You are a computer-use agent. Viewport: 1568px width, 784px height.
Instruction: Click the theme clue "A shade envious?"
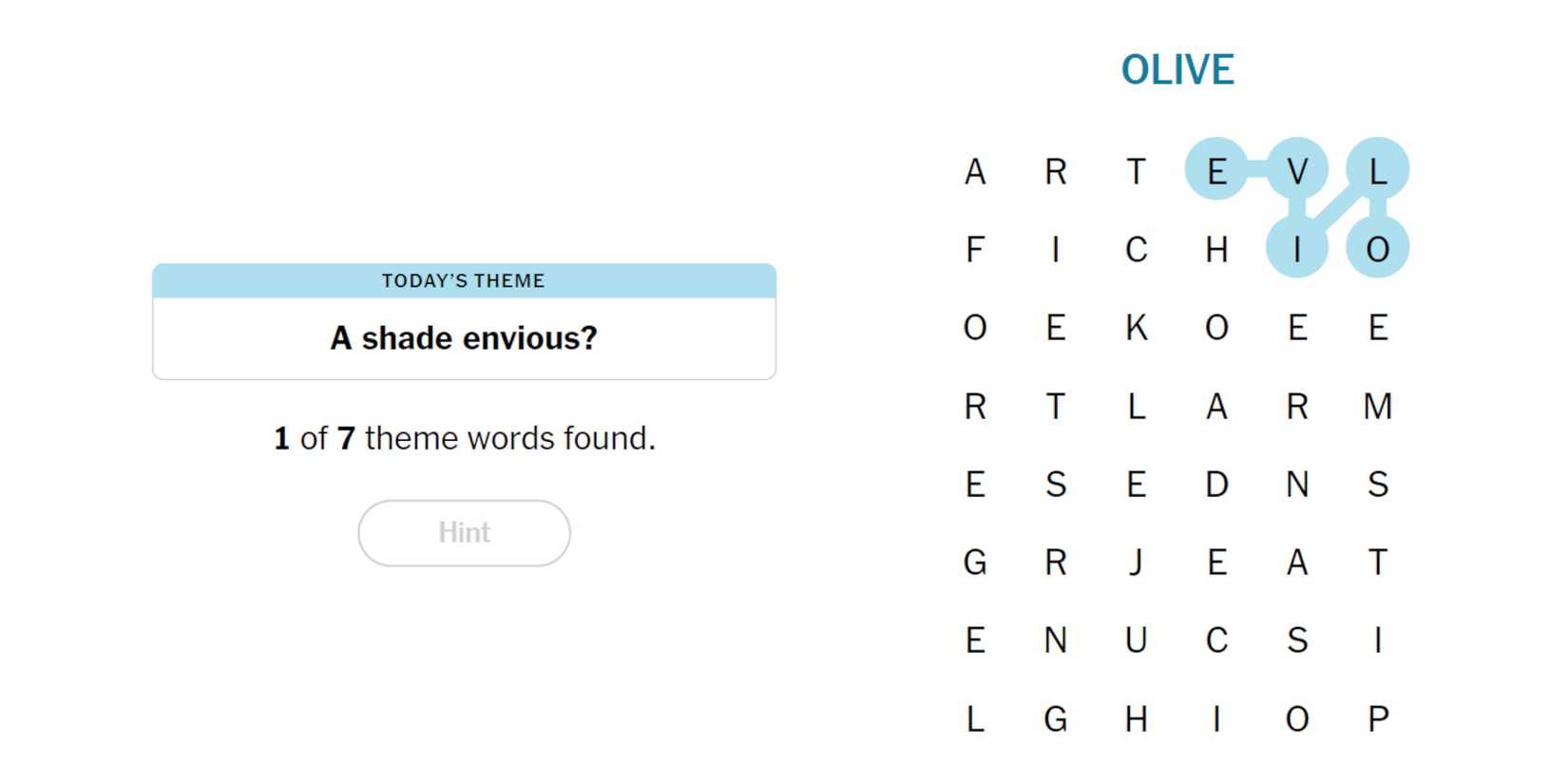[464, 338]
